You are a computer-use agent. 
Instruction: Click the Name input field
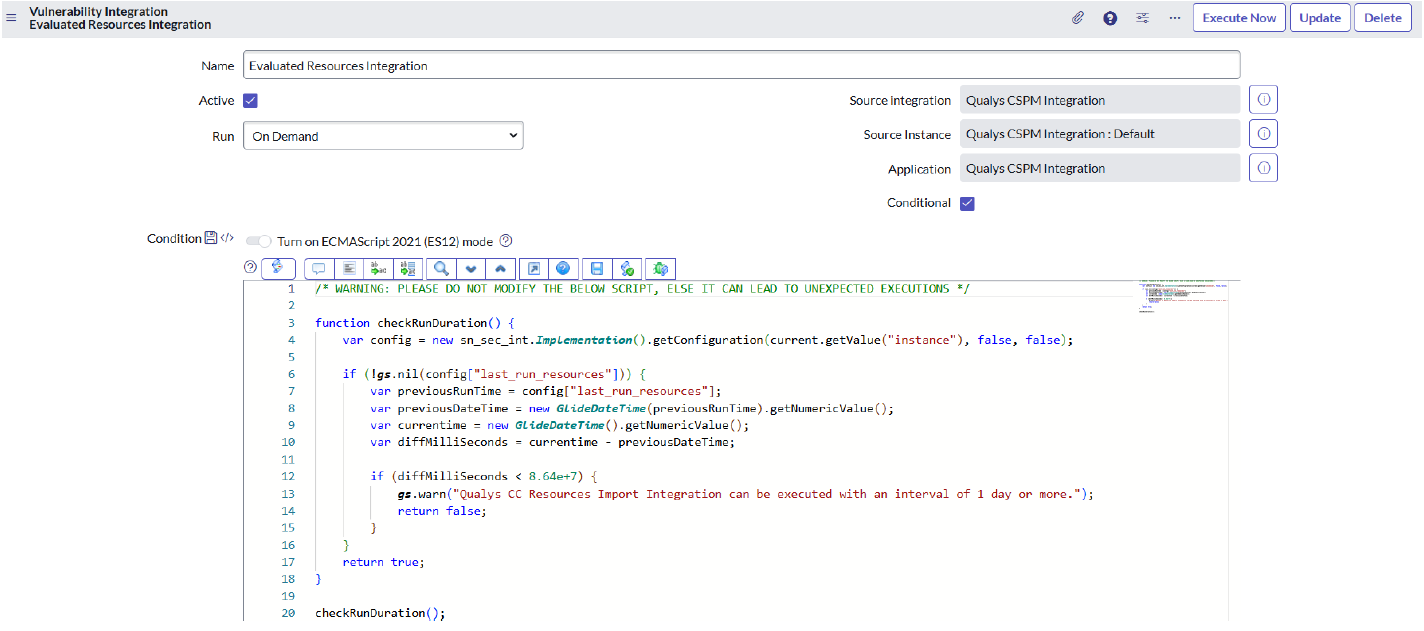(741, 66)
